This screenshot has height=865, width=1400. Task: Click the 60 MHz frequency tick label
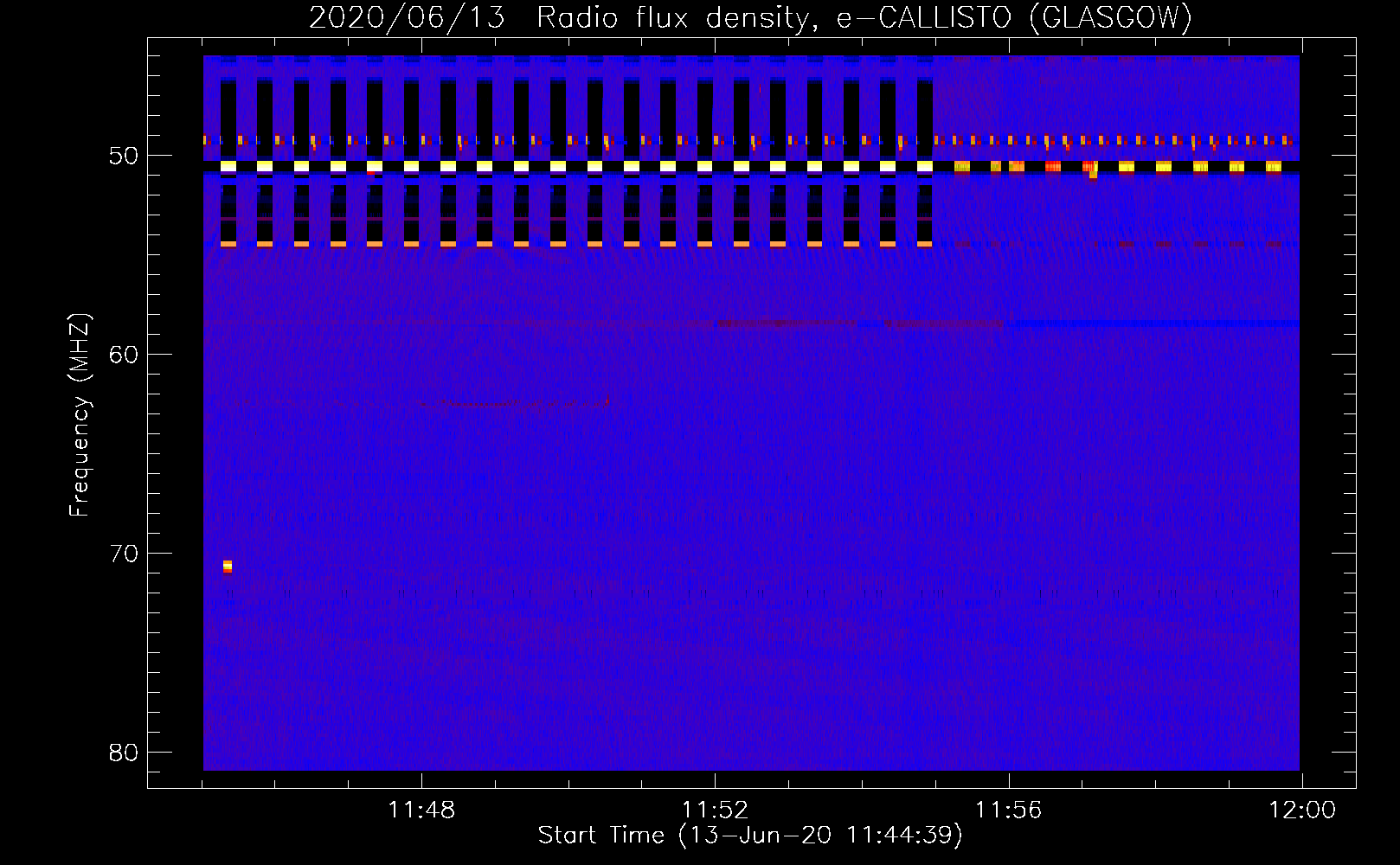pyautogui.click(x=124, y=355)
